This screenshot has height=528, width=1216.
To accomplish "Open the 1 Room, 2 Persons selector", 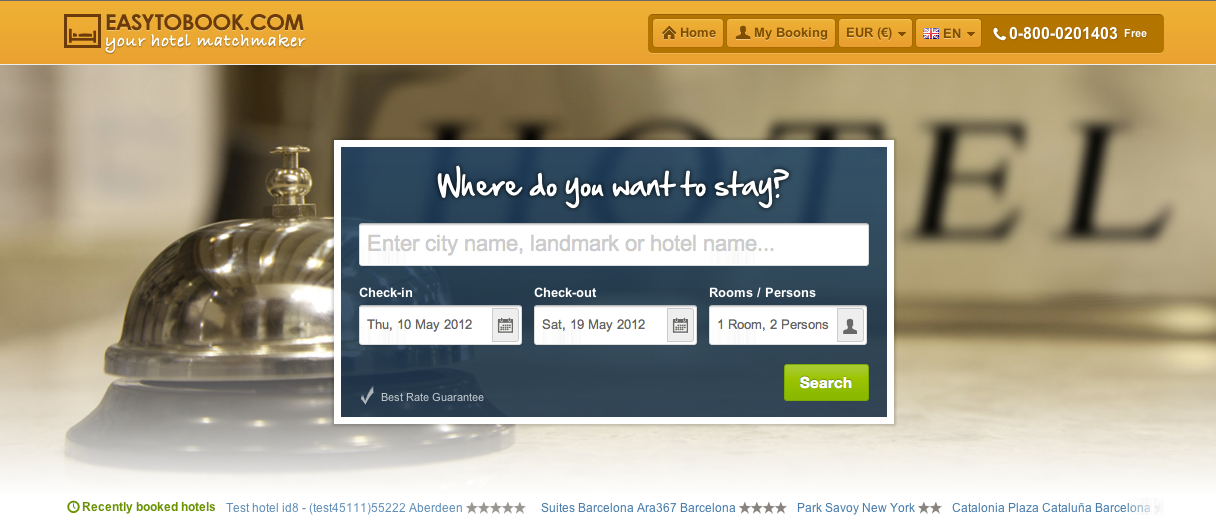I will 788,325.
